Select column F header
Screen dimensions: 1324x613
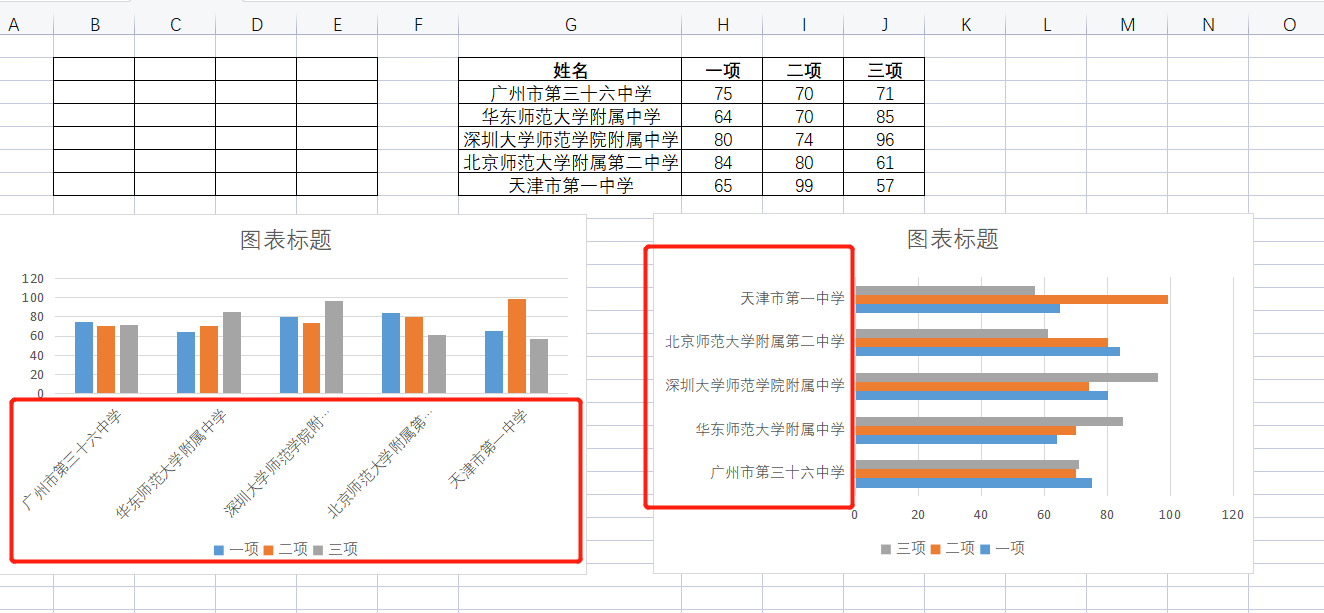(x=418, y=25)
